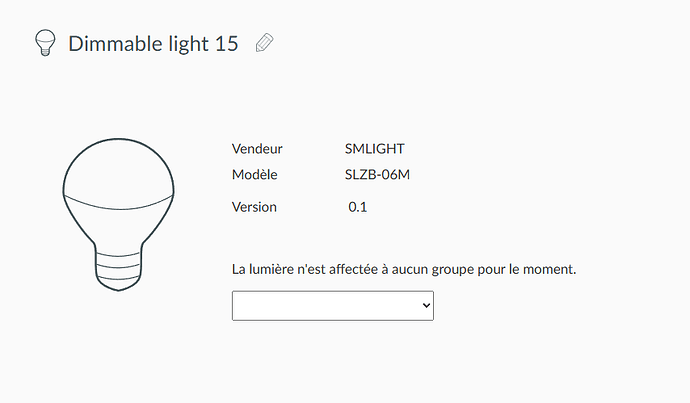Viewport: 690px width, 403px height.
Task: Click the Modèle label
Action: coord(254,175)
